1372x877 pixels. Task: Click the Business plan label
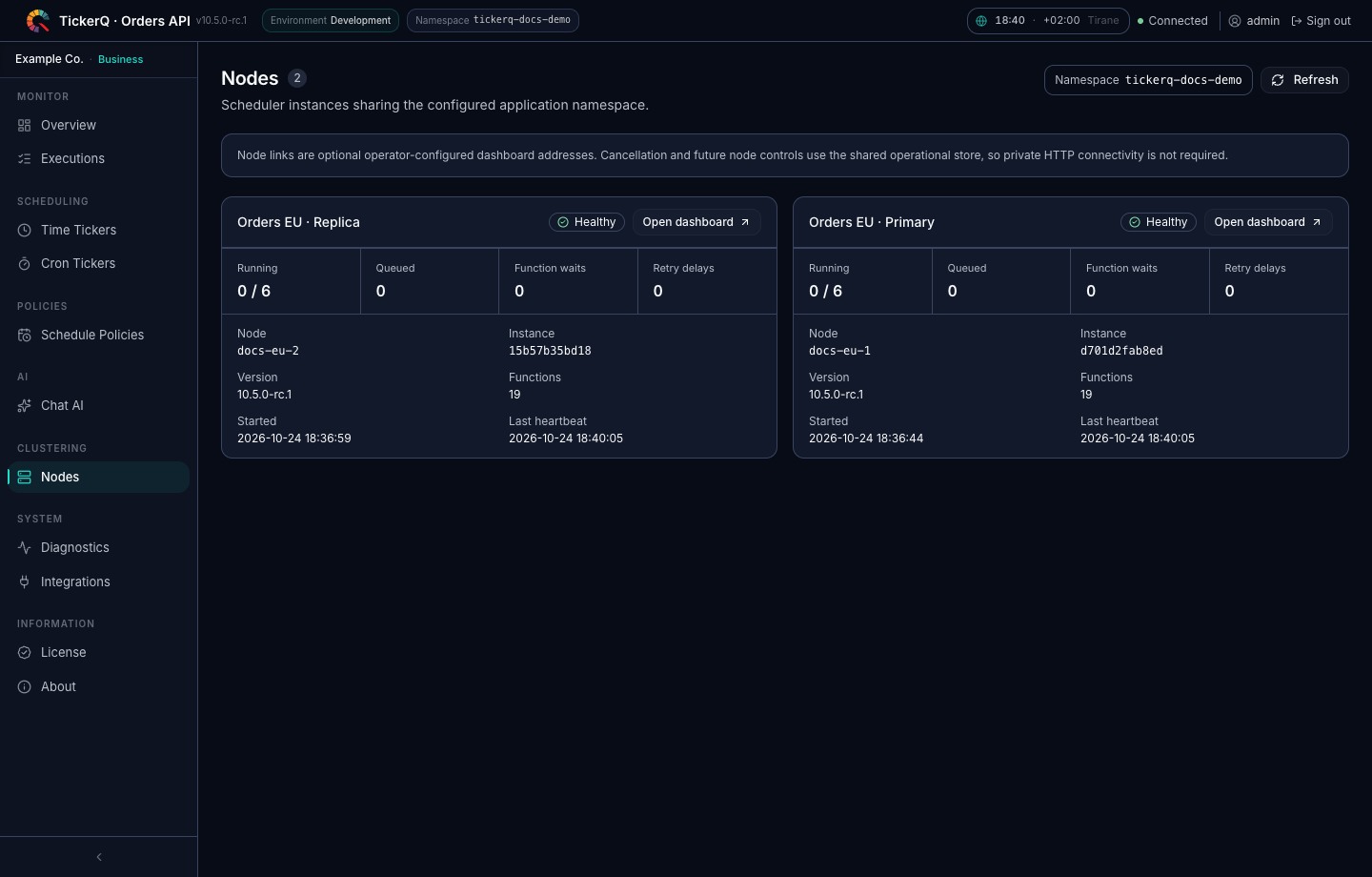pos(120,59)
